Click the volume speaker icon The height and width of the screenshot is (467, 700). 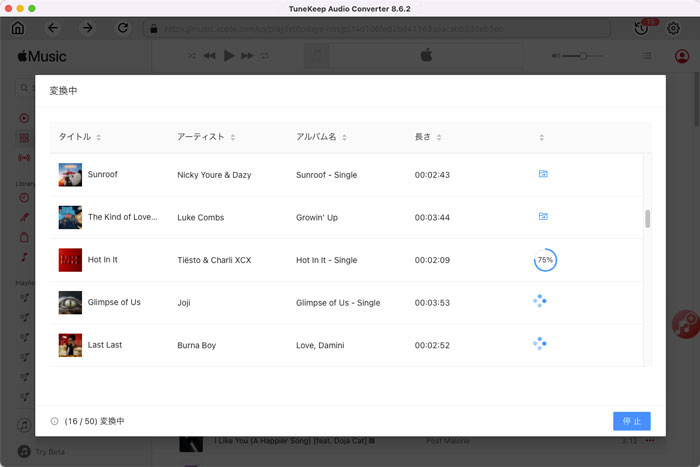click(555, 56)
